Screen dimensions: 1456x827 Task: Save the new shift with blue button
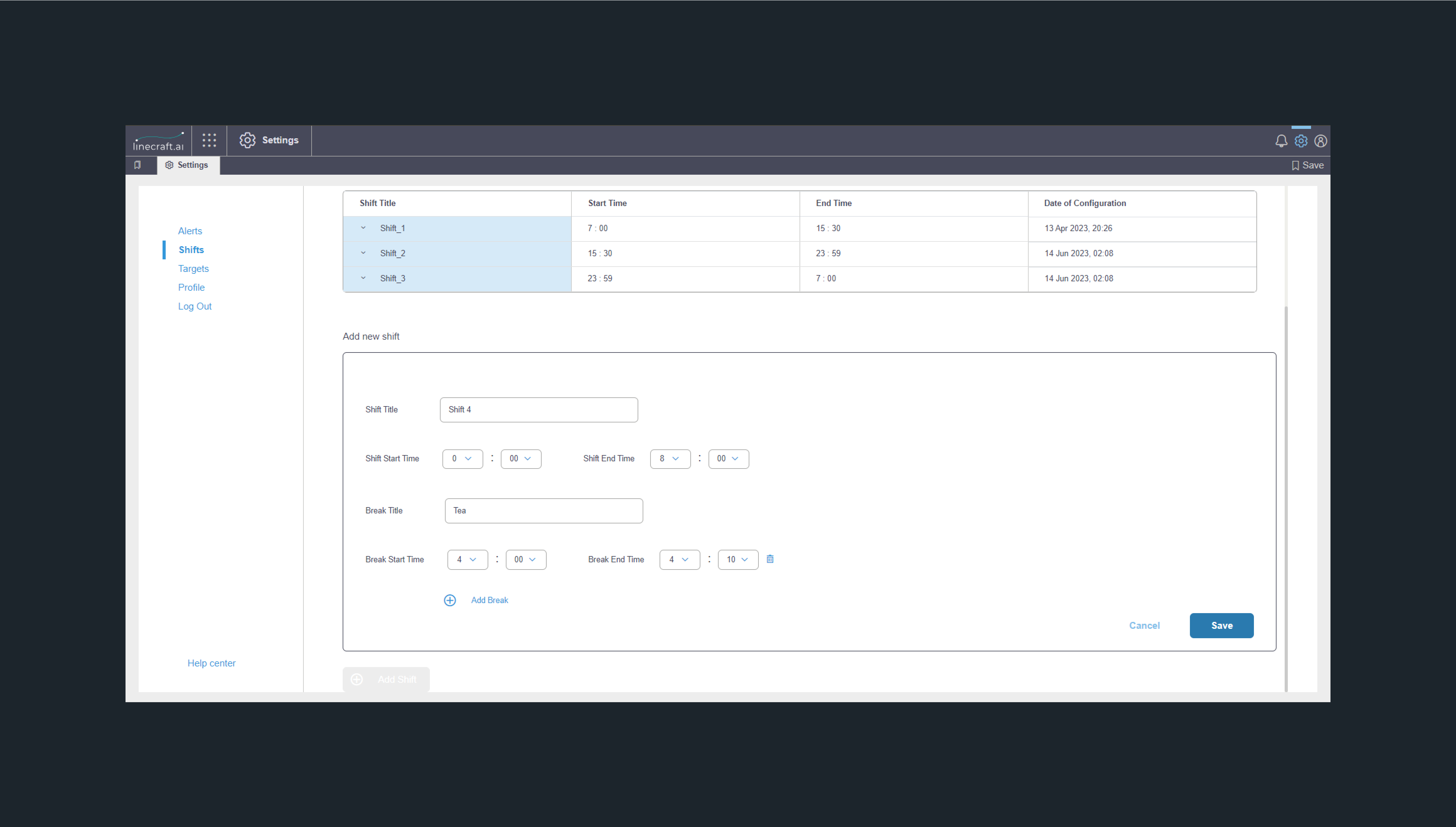click(x=1221, y=625)
